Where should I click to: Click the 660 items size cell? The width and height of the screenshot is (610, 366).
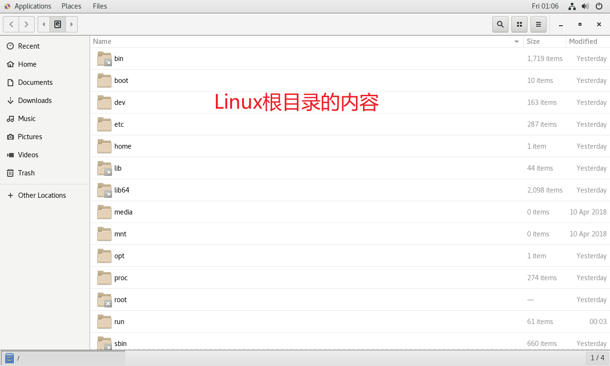tap(542, 343)
